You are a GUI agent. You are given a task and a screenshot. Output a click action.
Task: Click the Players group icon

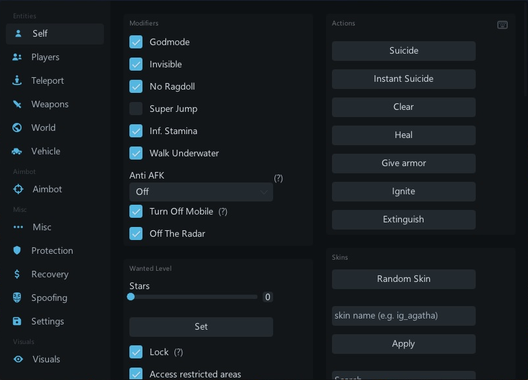(17, 57)
